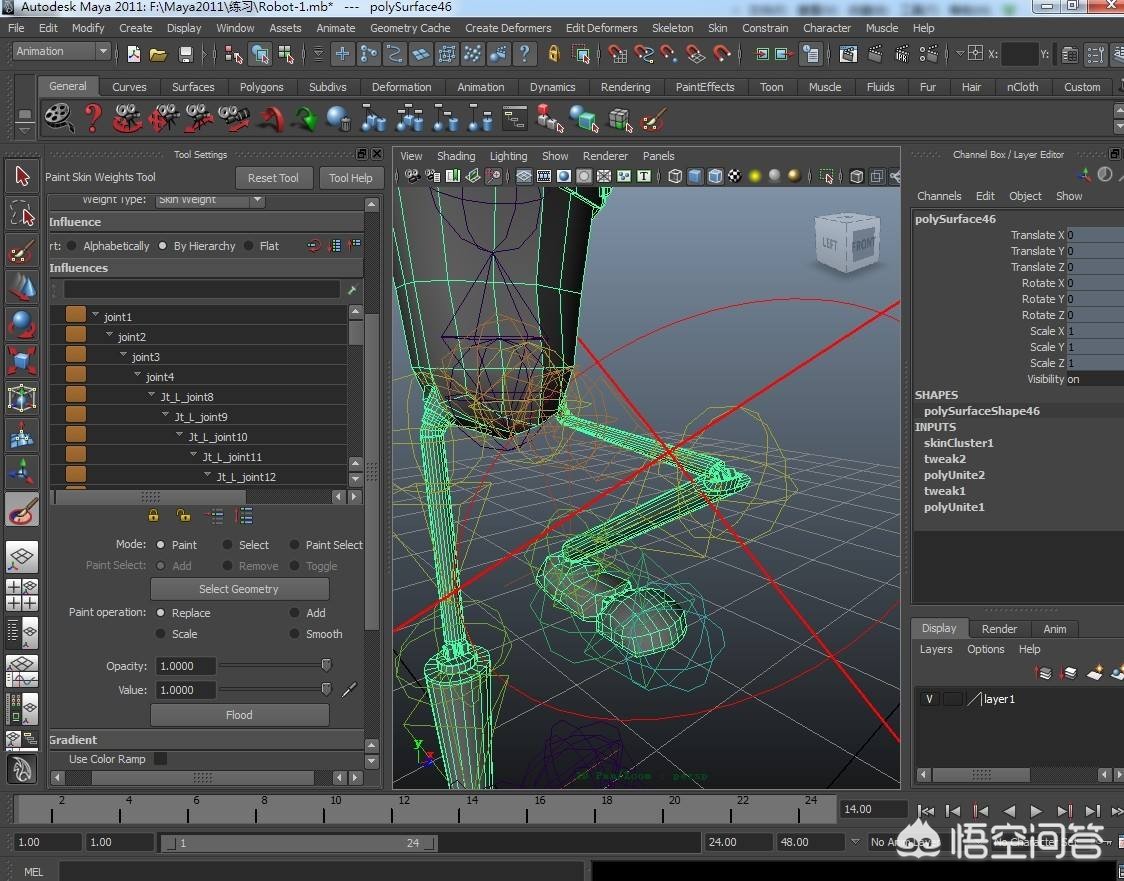Pick the Move tool cone icon

pos(22,287)
